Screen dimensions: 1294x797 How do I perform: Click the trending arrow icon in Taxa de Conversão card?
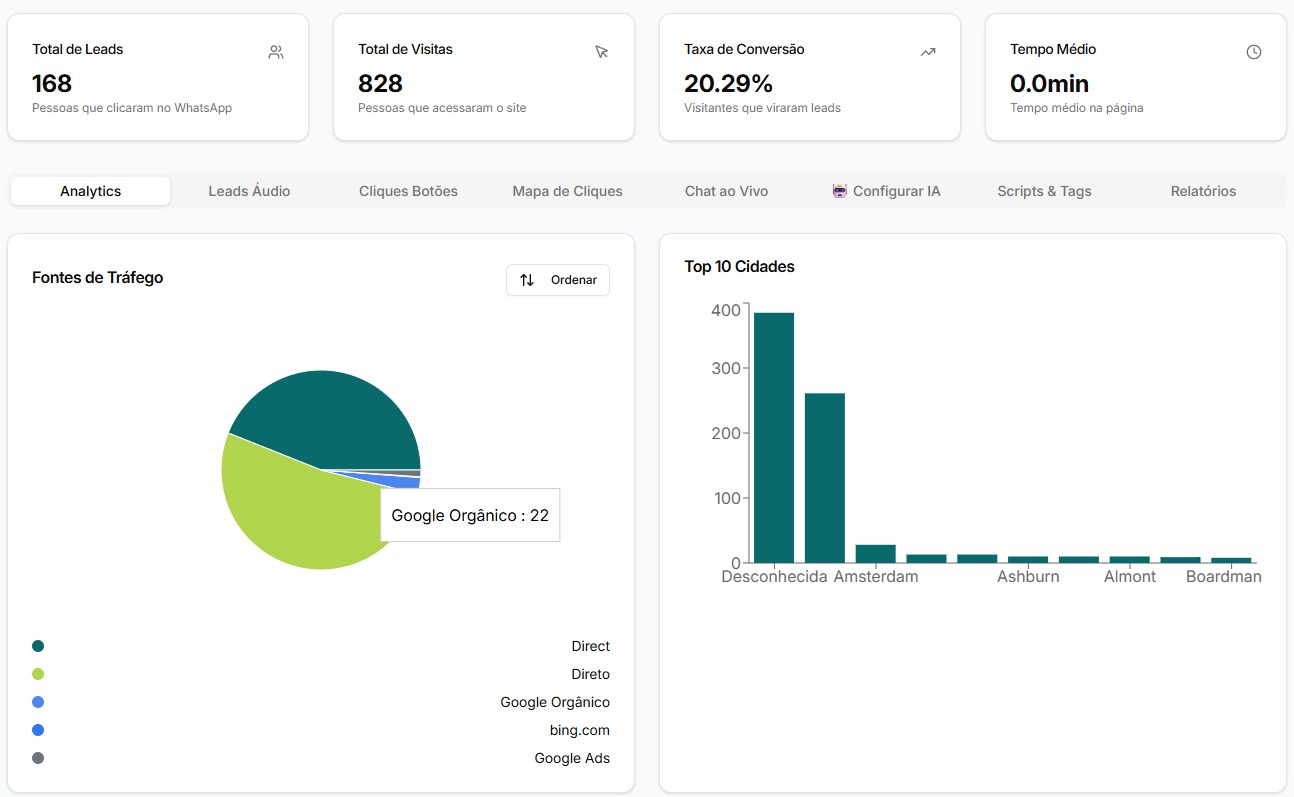(x=928, y=52)
